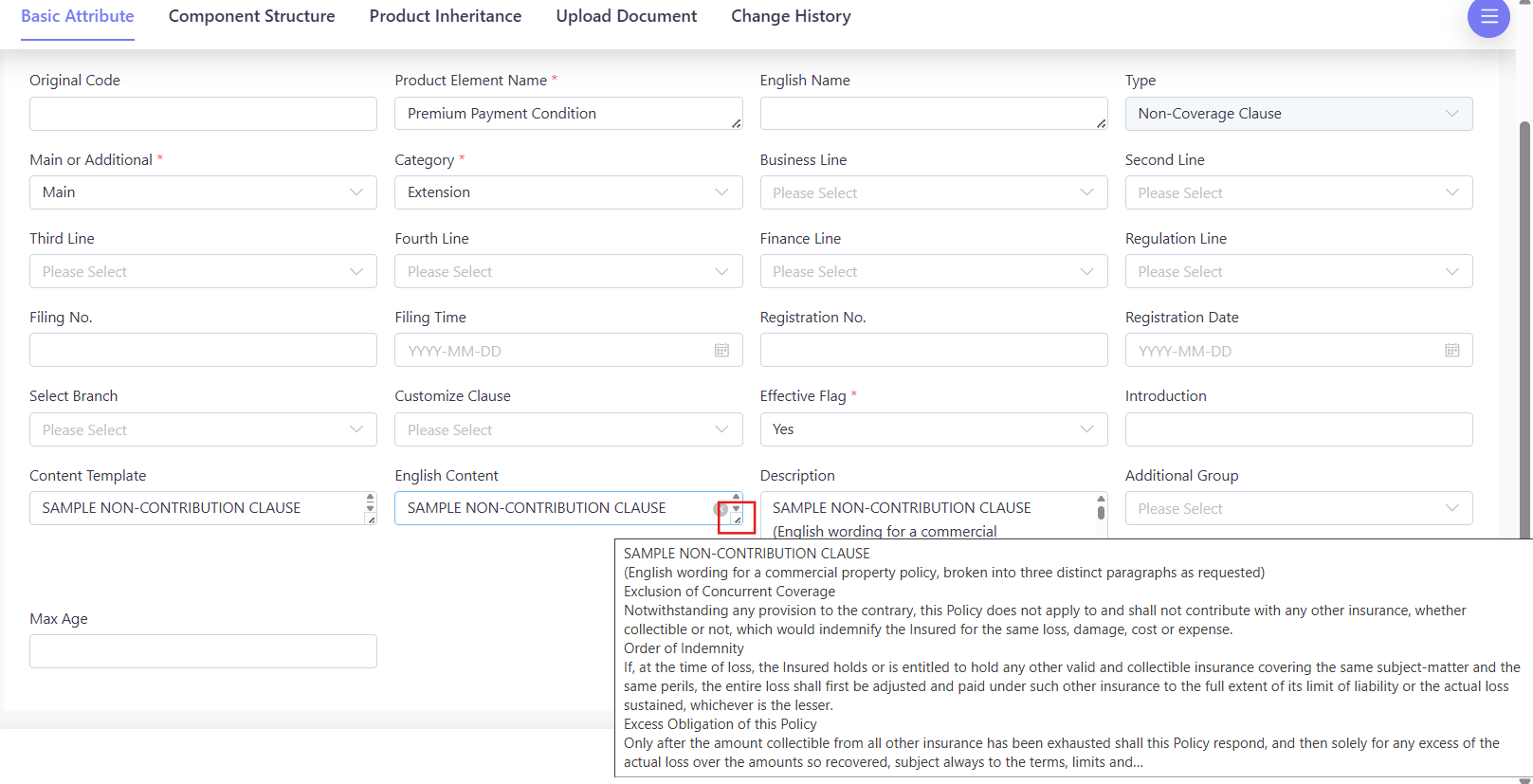Open the Filing Time calendar picker icon

tap(721, 351)
